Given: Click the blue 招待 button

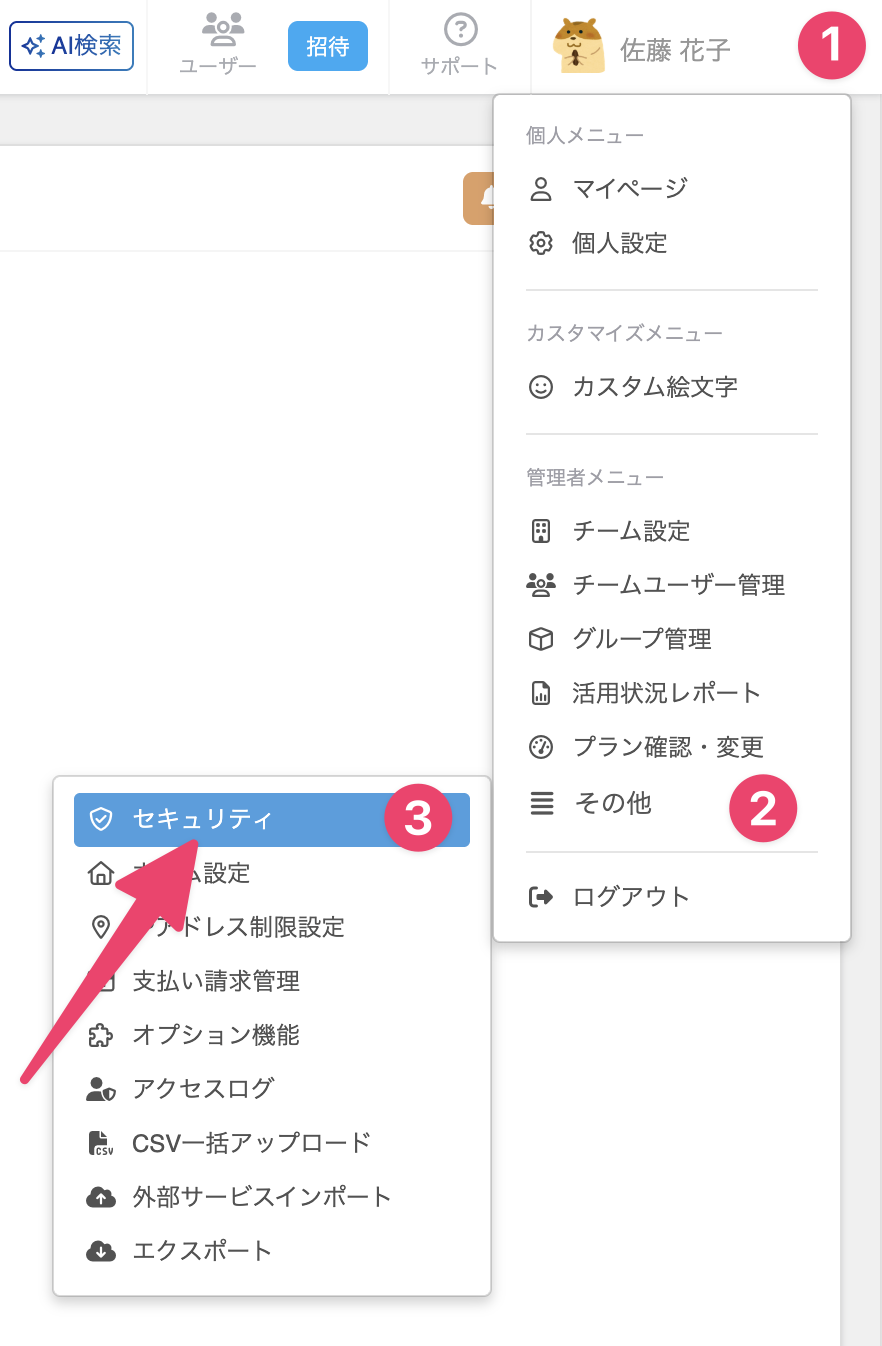Looking at the screenshot, I should point(328,46).
